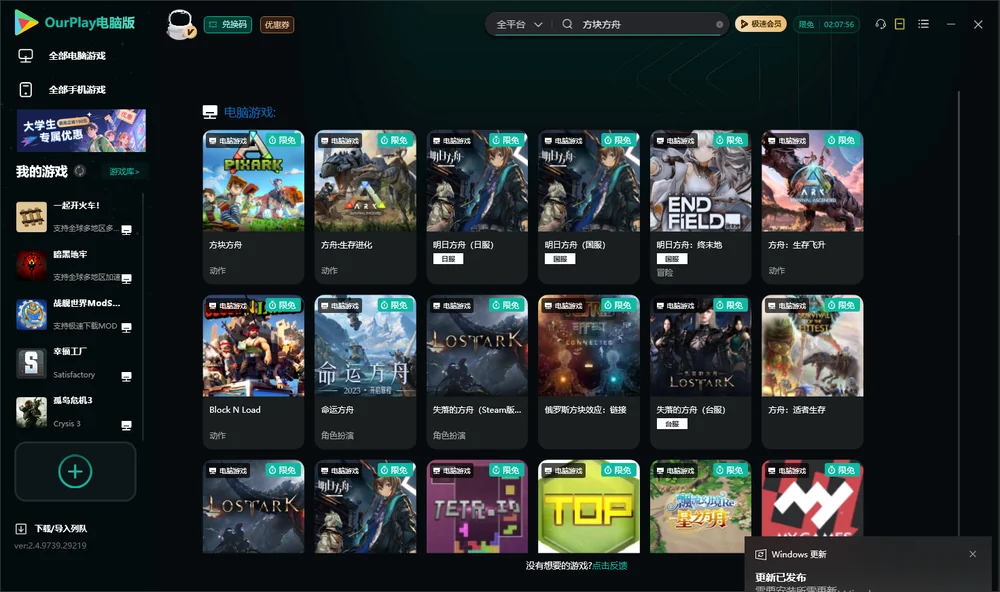1000x592 pixels.
Task: Open the 下载/导入列队 queue
Action: 52,529
